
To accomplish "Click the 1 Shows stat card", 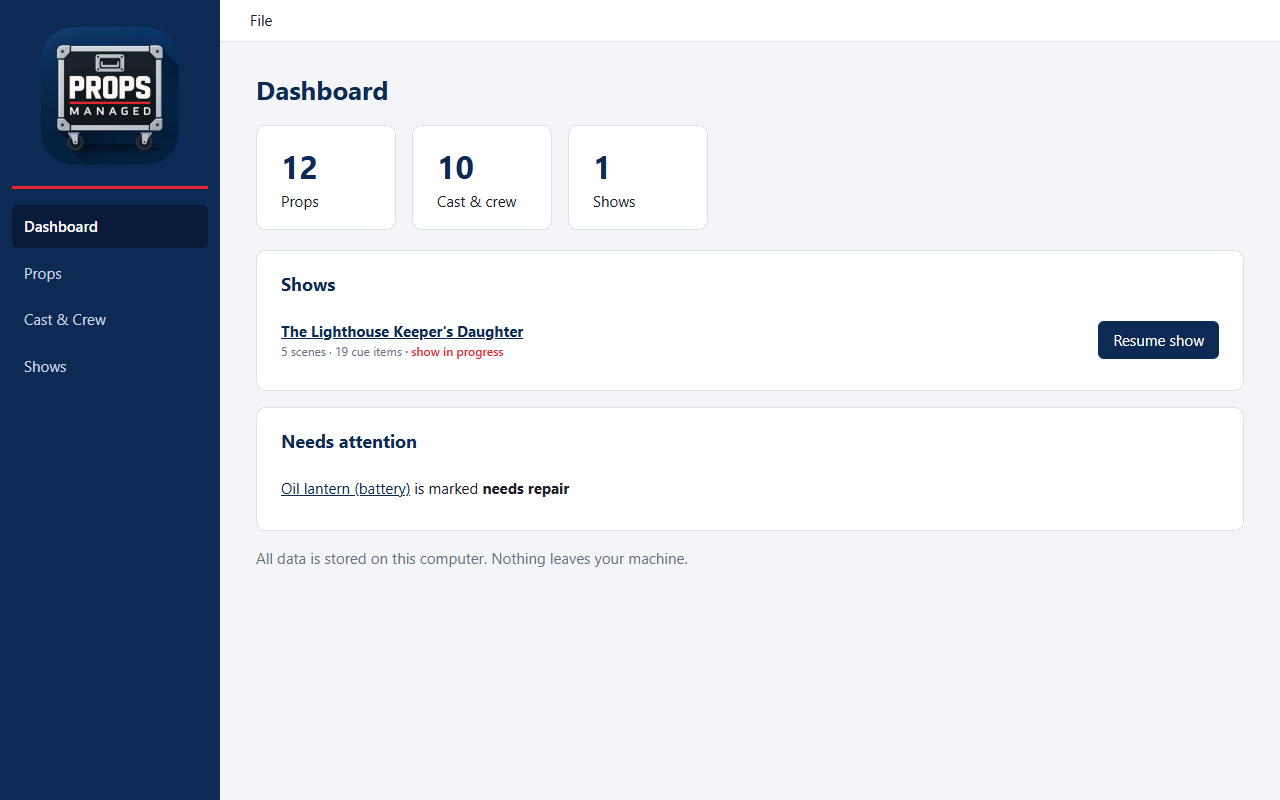I will point(638,177).
